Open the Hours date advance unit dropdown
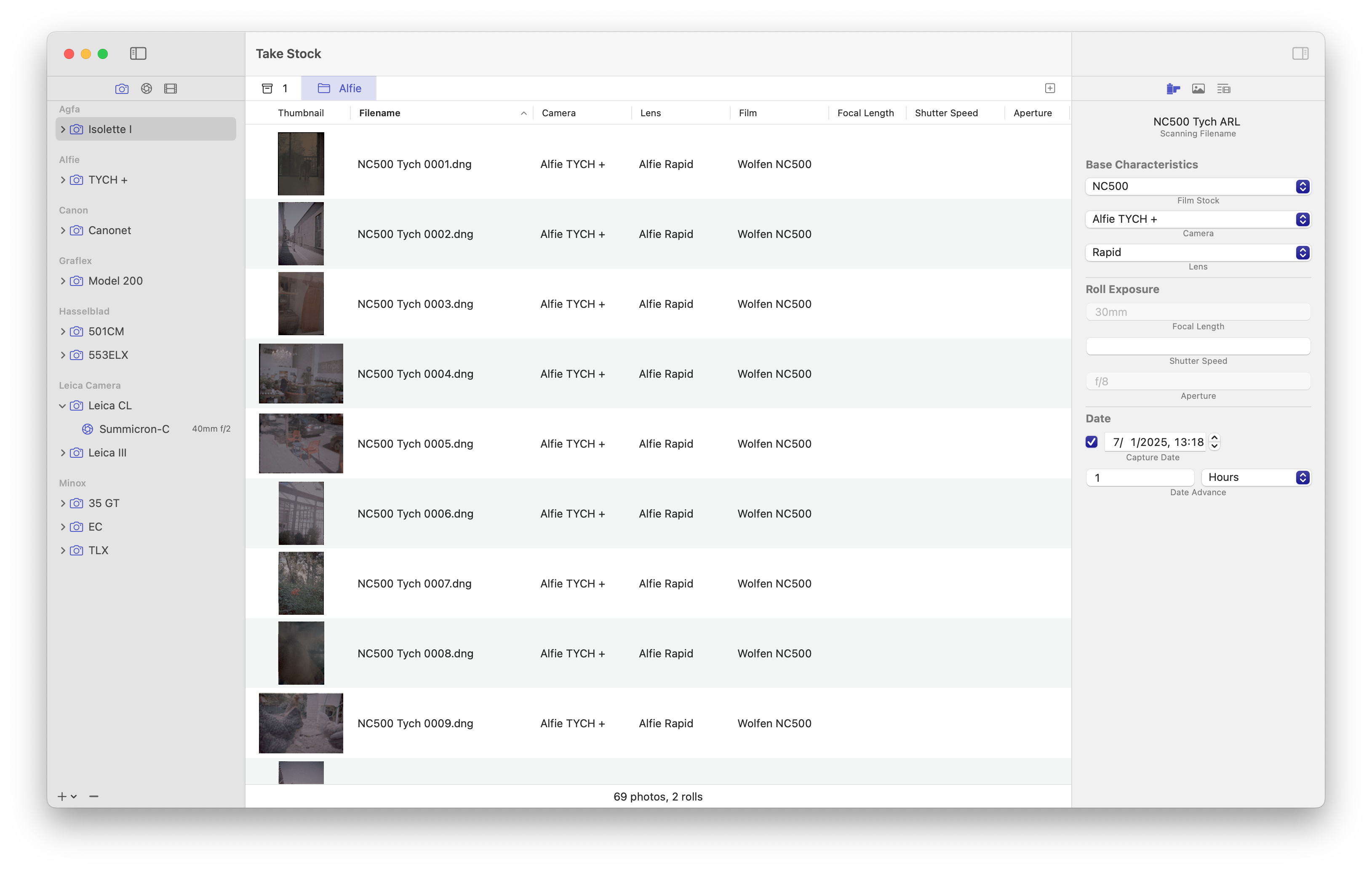The height and width of the screenshot is (870, 1372). pos(1256,478)
